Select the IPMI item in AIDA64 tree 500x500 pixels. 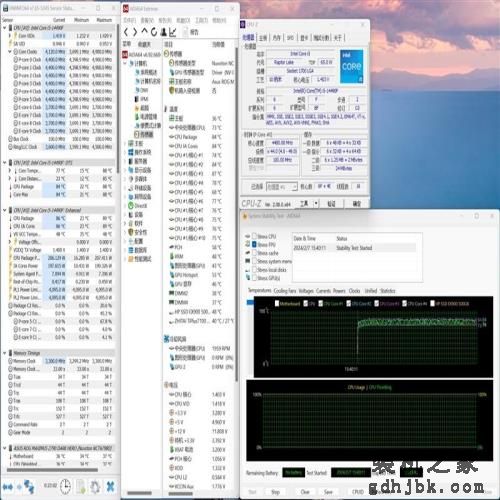(x=141, y=99)
